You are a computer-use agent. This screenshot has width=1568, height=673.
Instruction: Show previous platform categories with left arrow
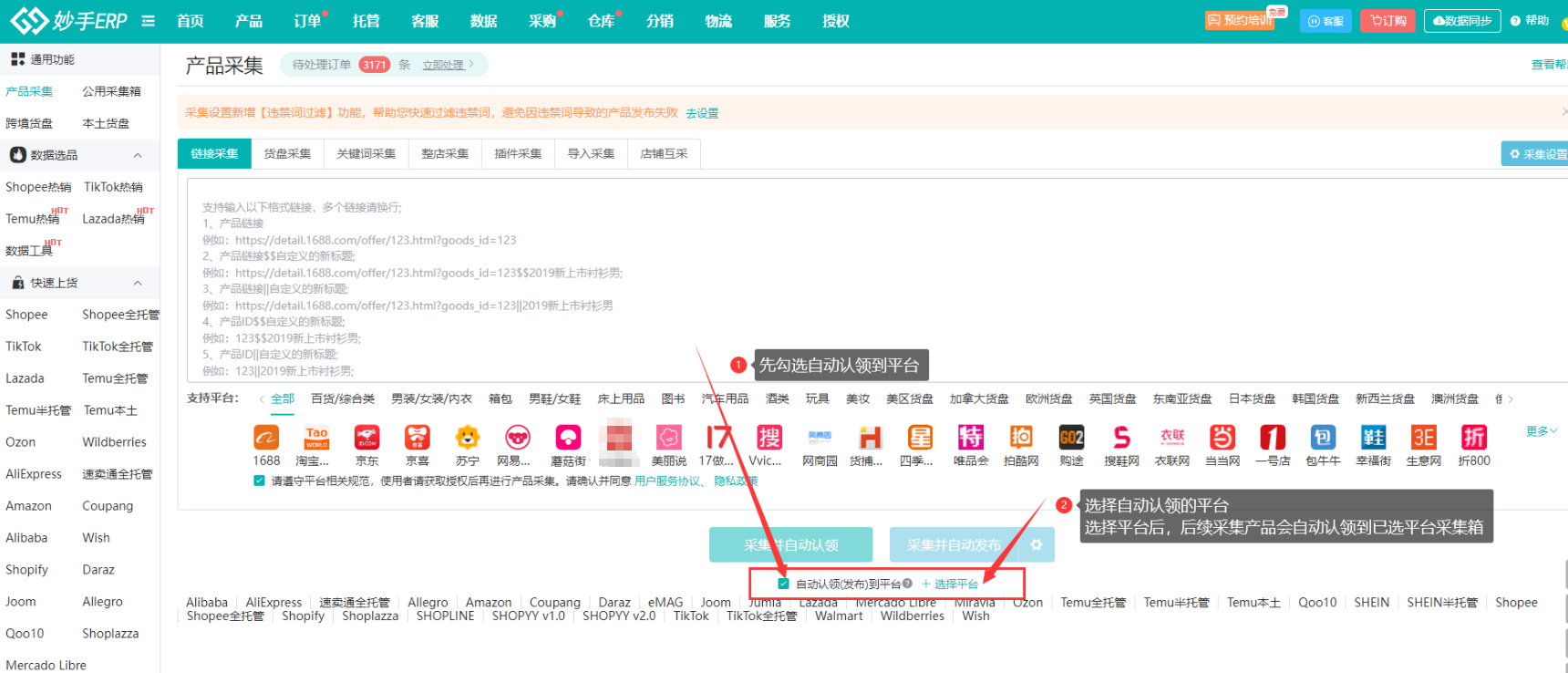[262, 399]
